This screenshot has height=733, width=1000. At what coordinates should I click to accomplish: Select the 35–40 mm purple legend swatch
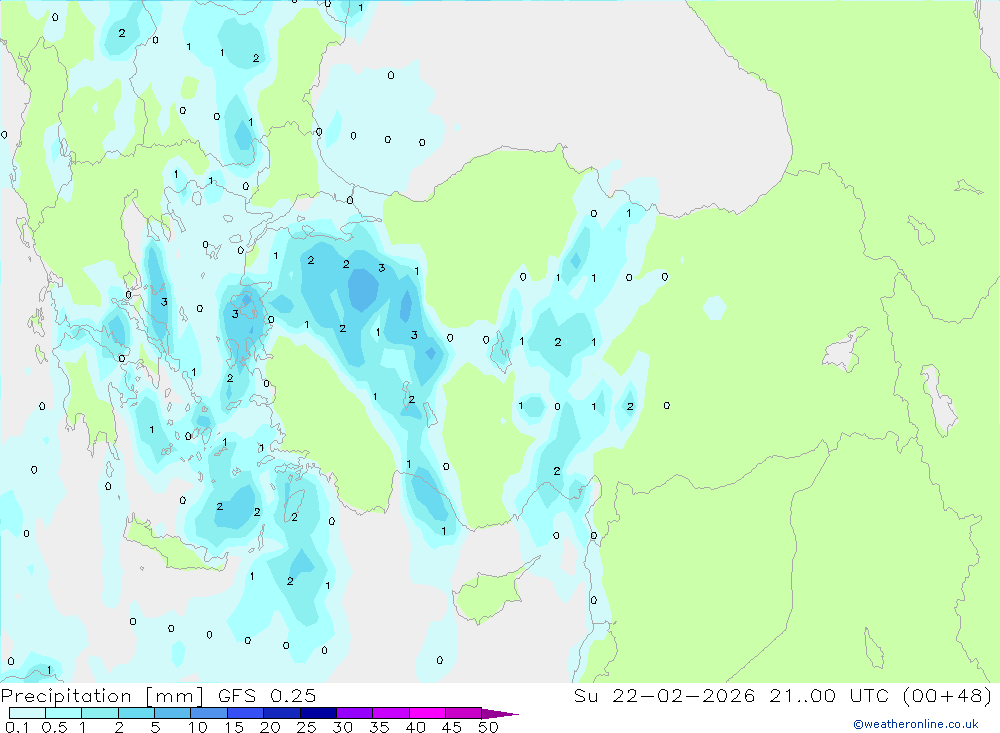pos(391,713)
